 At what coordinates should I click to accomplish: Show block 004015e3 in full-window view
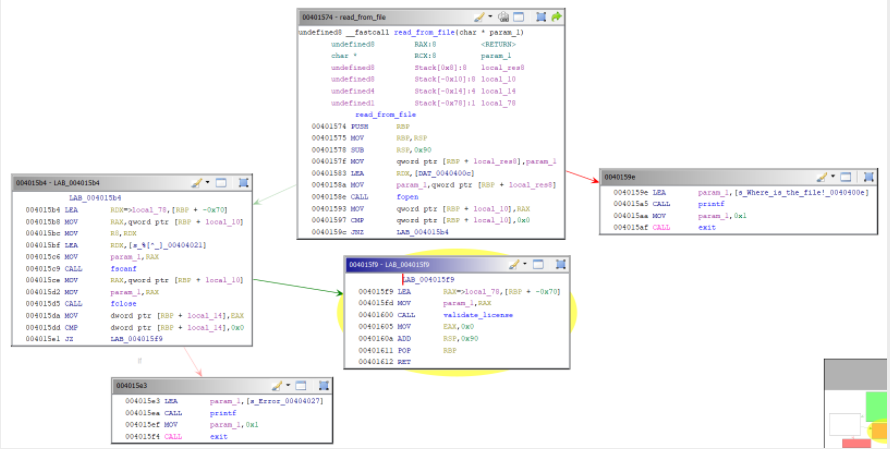pyautogui.click(x=302, y=385)
